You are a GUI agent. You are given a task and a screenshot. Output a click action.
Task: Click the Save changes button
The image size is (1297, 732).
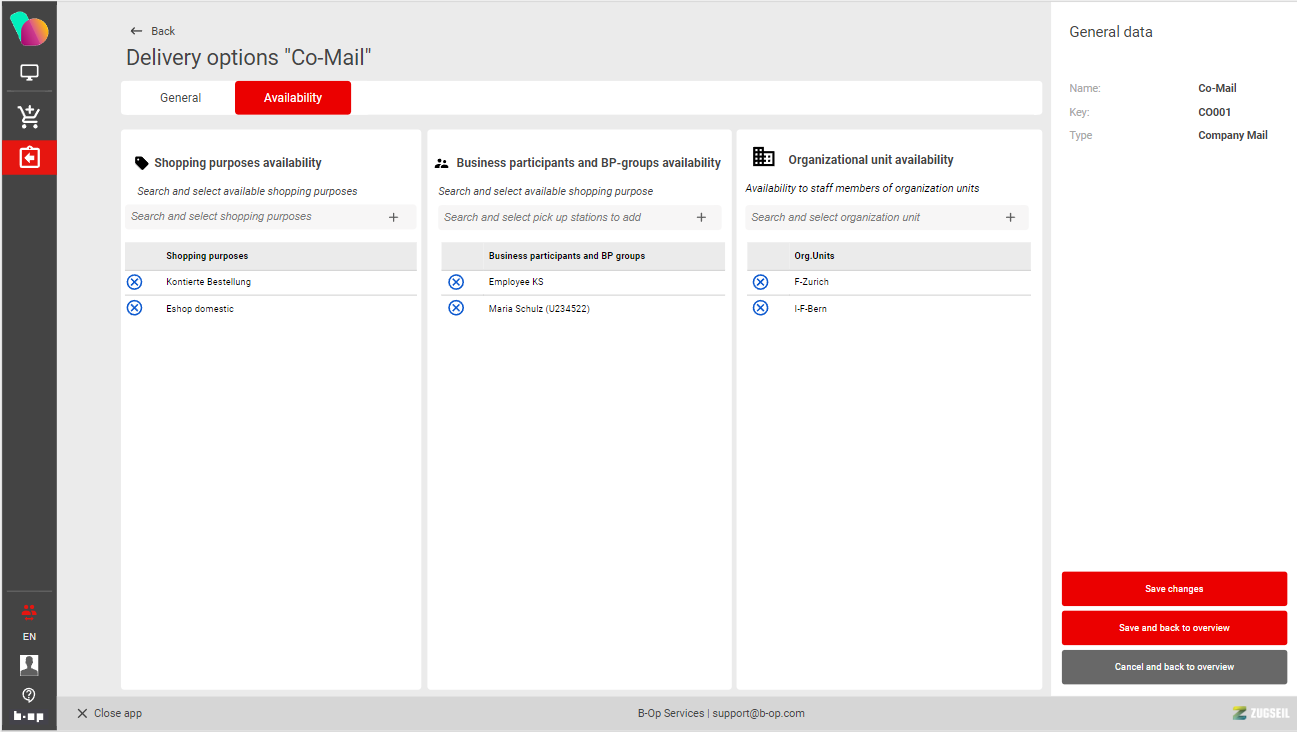pyautogui.click(x=1174, y=589)
